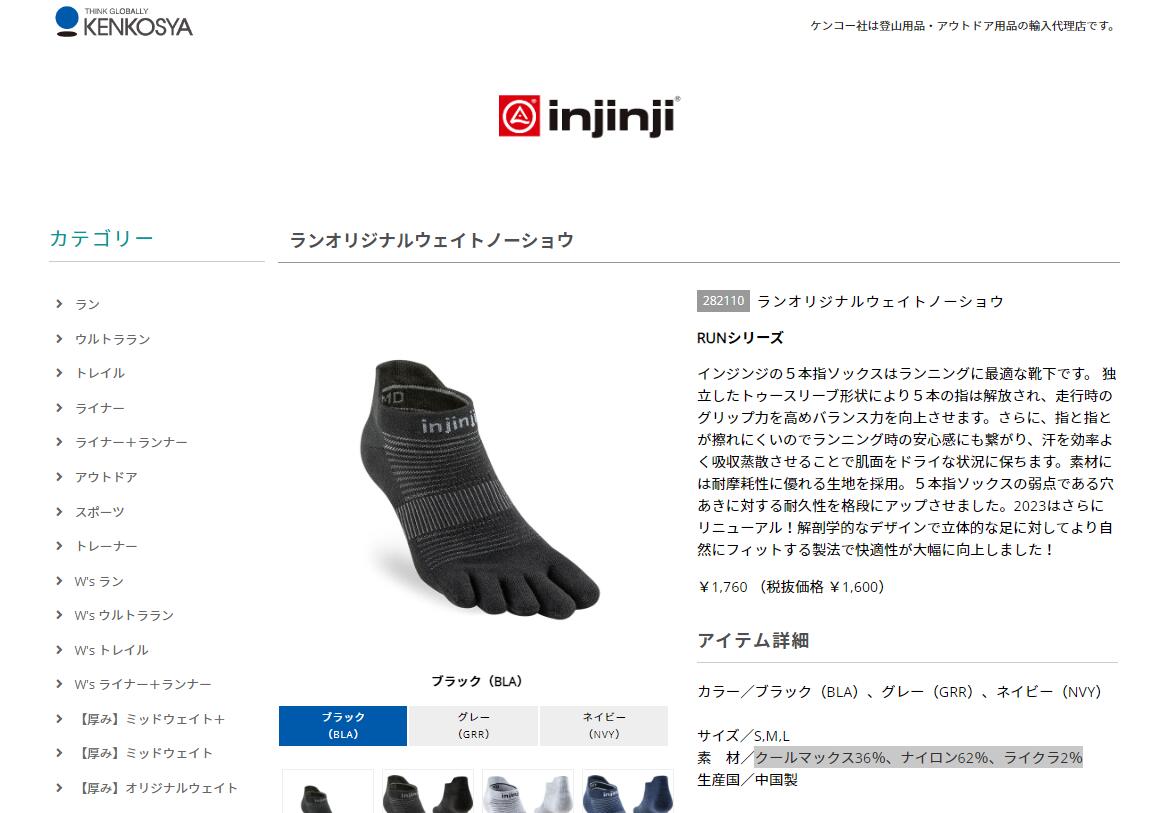Go to トレーナー category
Screen dimensions: 1168x813
coord(106,546)
